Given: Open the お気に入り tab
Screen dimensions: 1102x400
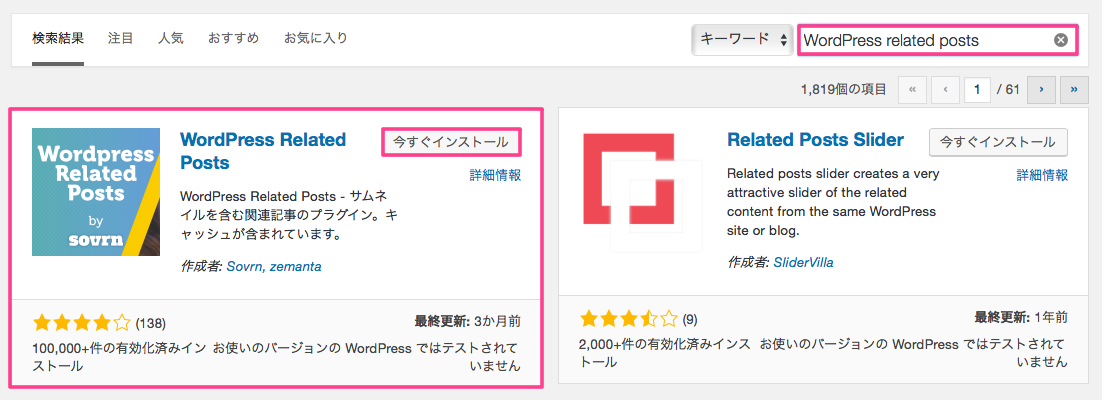Looking at the screenshot, I should click(x=316, y=38).
